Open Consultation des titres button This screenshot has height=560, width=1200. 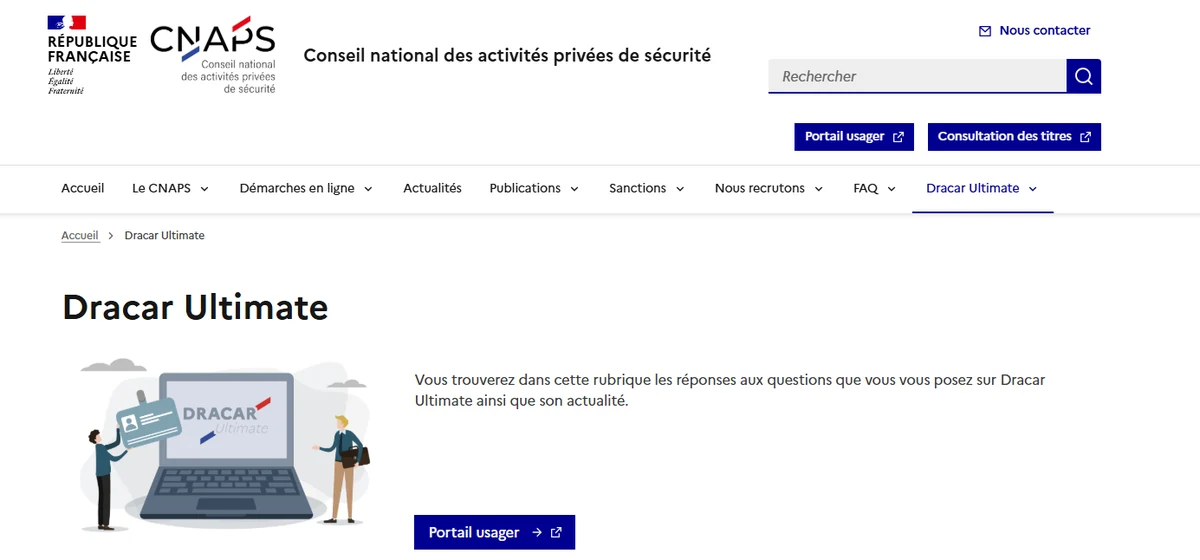click(x=1014, y=137)
